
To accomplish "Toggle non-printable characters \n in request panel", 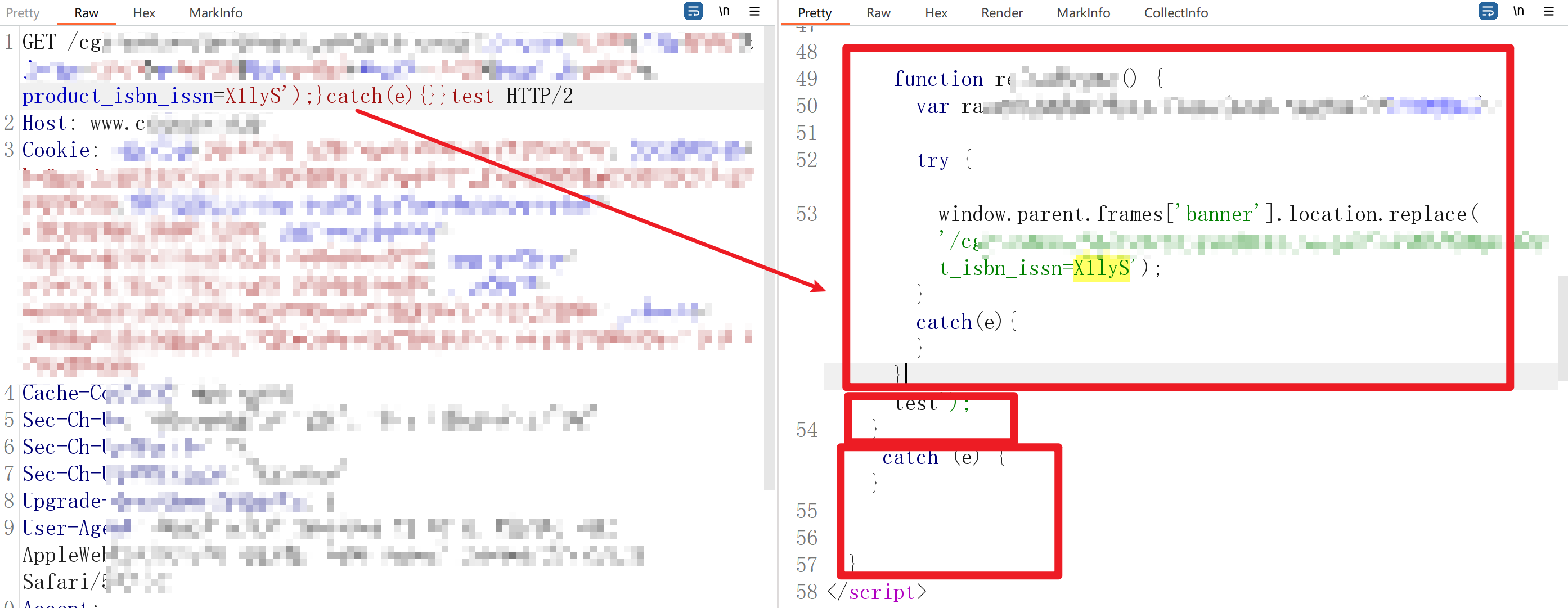I will click(x=724, y=11).
